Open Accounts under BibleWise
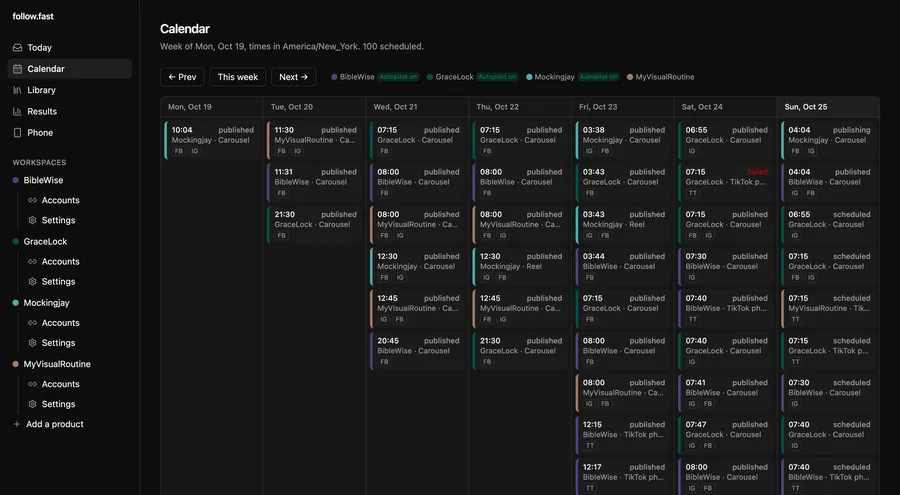Image resolution: width=900 pixels, height=495 pixels. (x=60, y=200)
